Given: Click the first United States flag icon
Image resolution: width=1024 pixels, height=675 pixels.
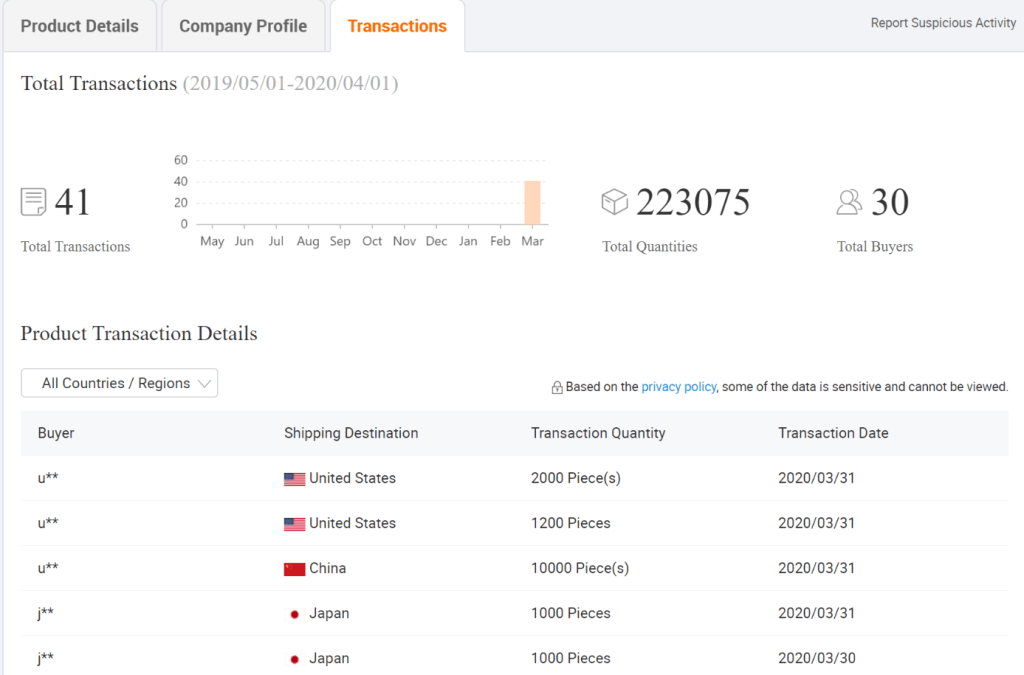Looking at the screenshot, I should click(x=294, y=479).
